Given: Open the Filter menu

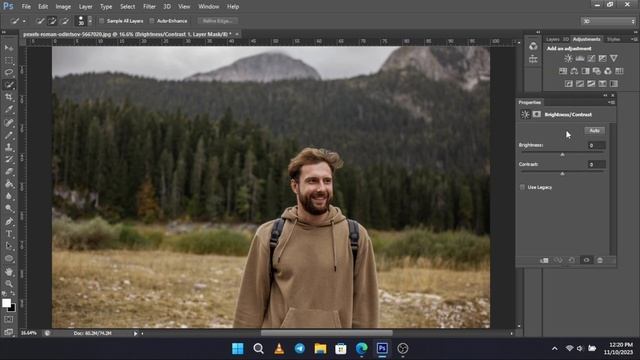Looking at the screenshot, I should (x=149, y=7).
